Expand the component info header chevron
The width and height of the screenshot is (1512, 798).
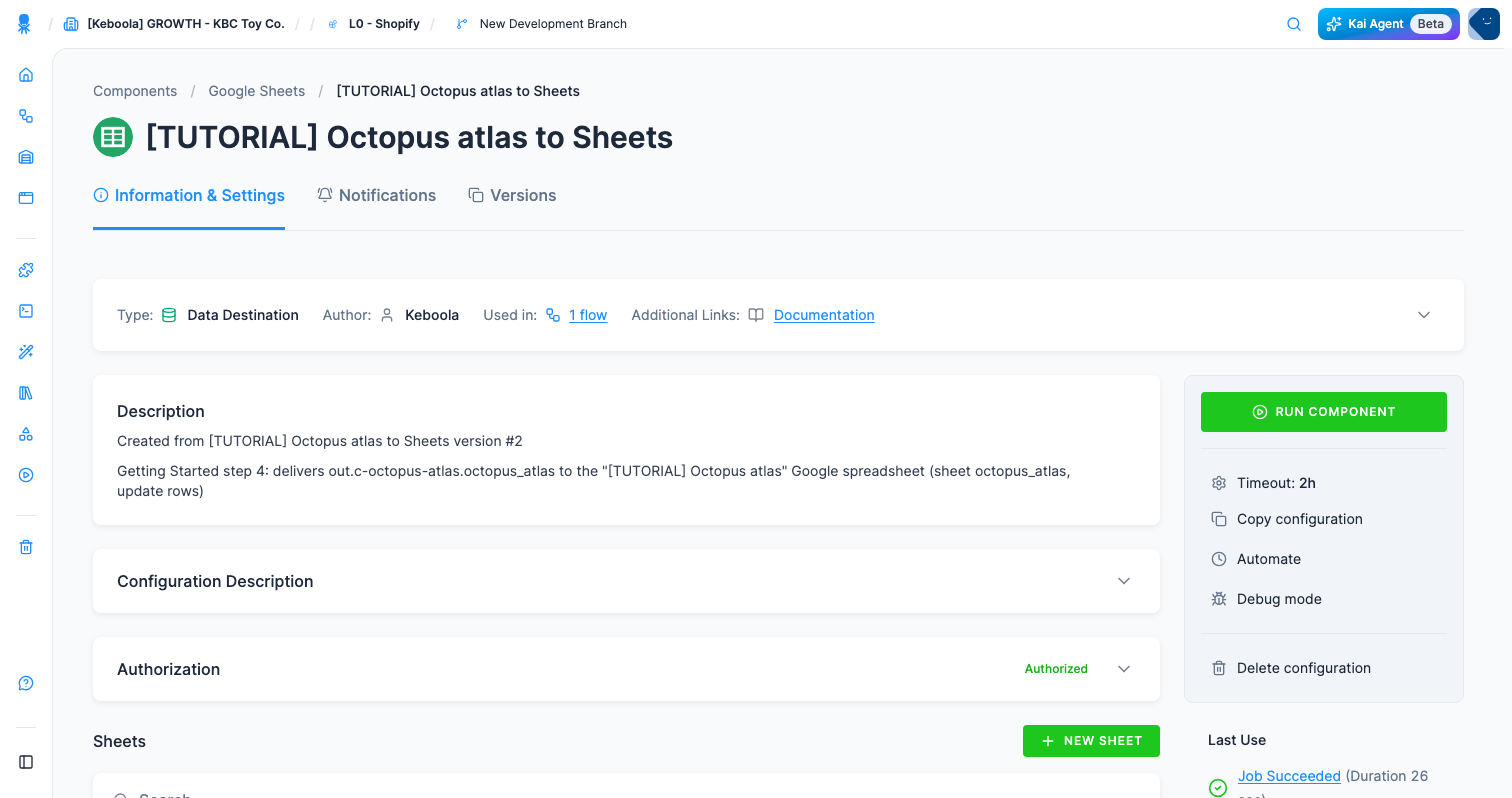(1424, 315)
